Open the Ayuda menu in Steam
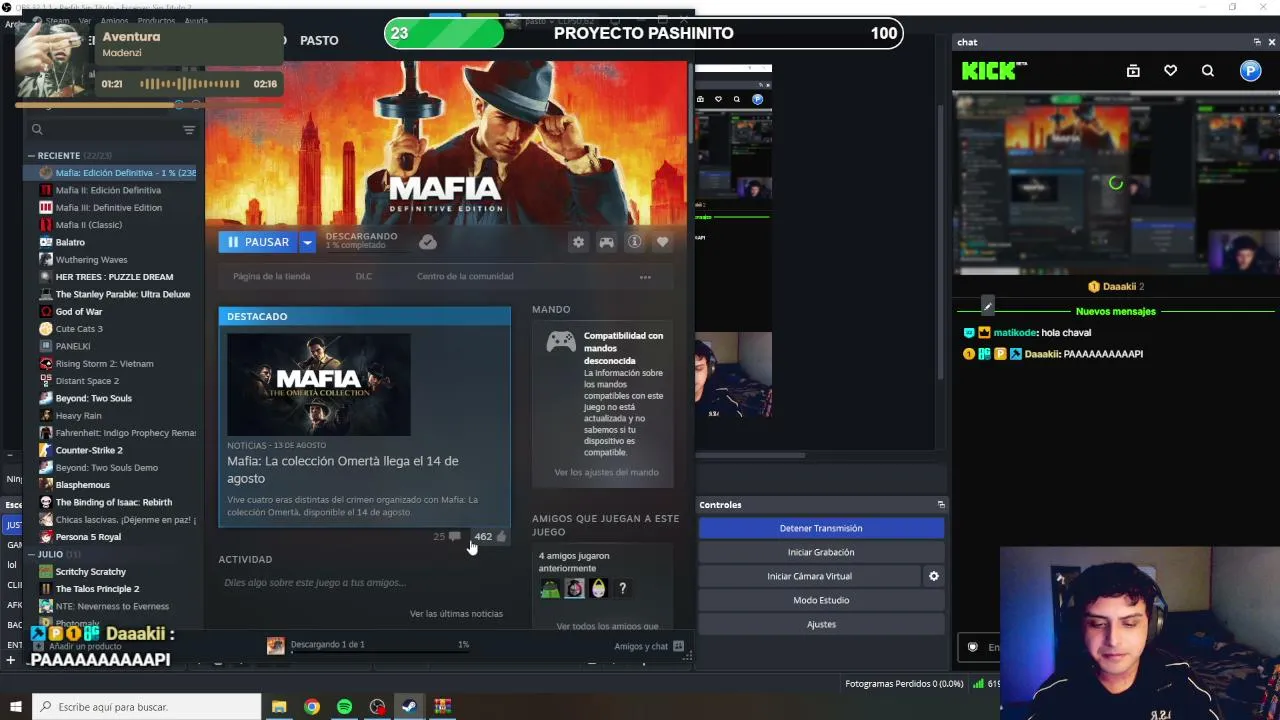 point(196,21)
